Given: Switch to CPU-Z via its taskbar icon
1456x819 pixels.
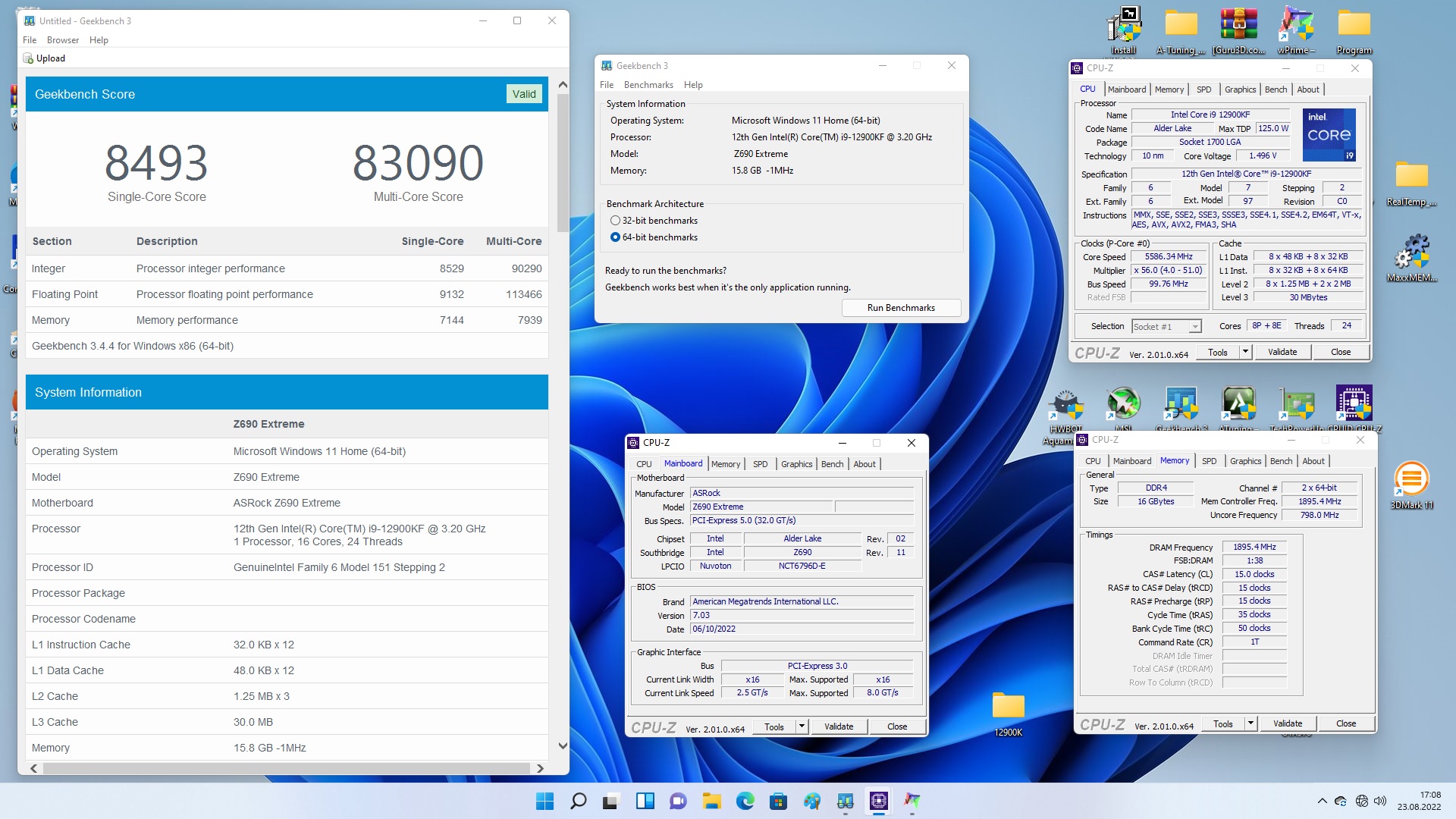Looking at the screenshot, I should 878,801.
